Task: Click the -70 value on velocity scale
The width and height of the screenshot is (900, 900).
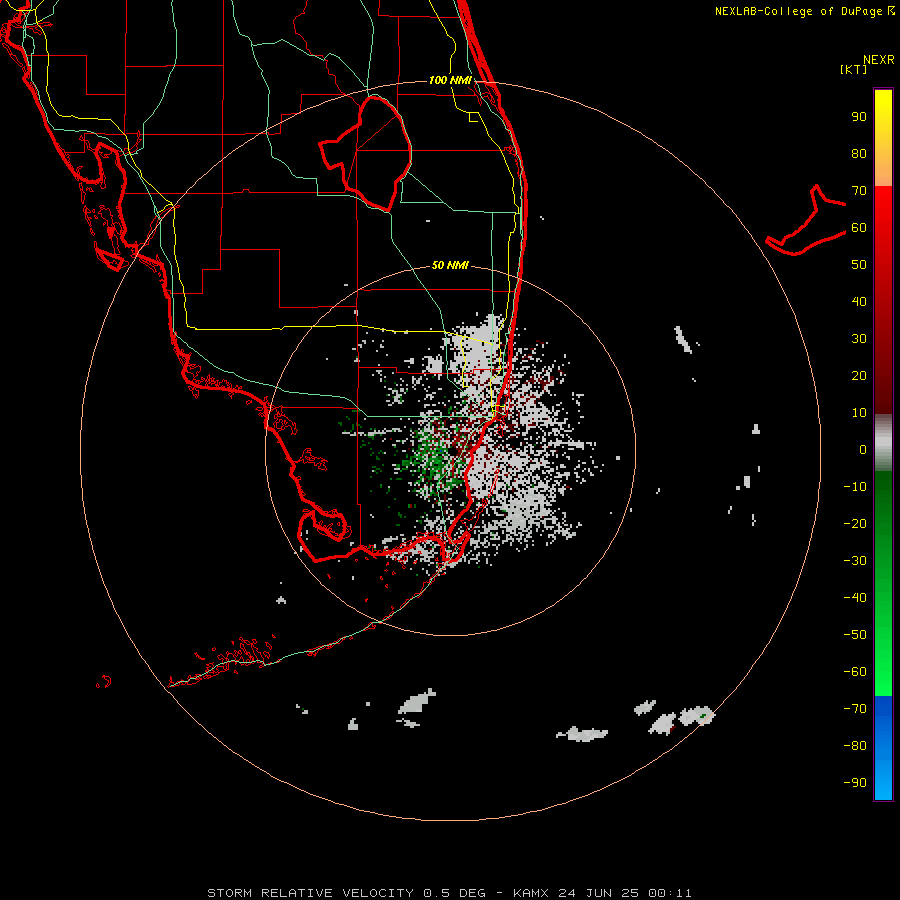Action: (x=855, y=709)
